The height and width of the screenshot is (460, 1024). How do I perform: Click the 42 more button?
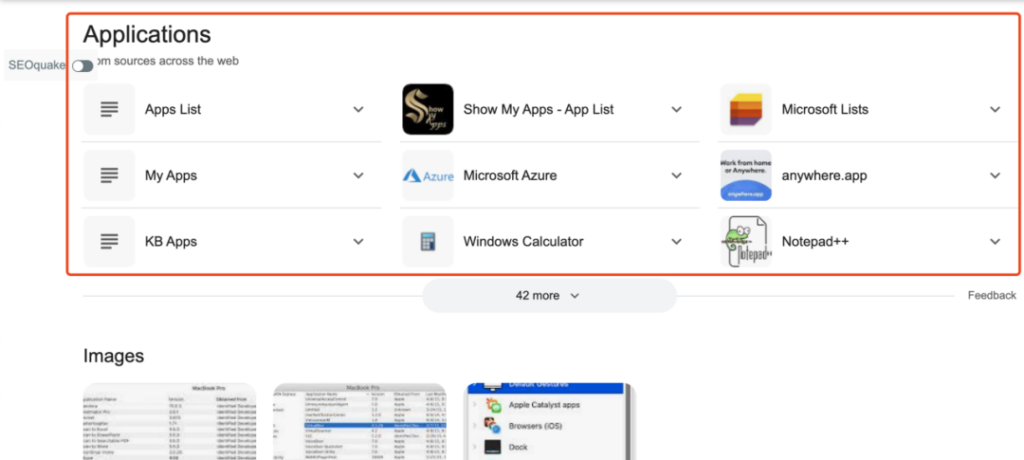click(549, 296)
